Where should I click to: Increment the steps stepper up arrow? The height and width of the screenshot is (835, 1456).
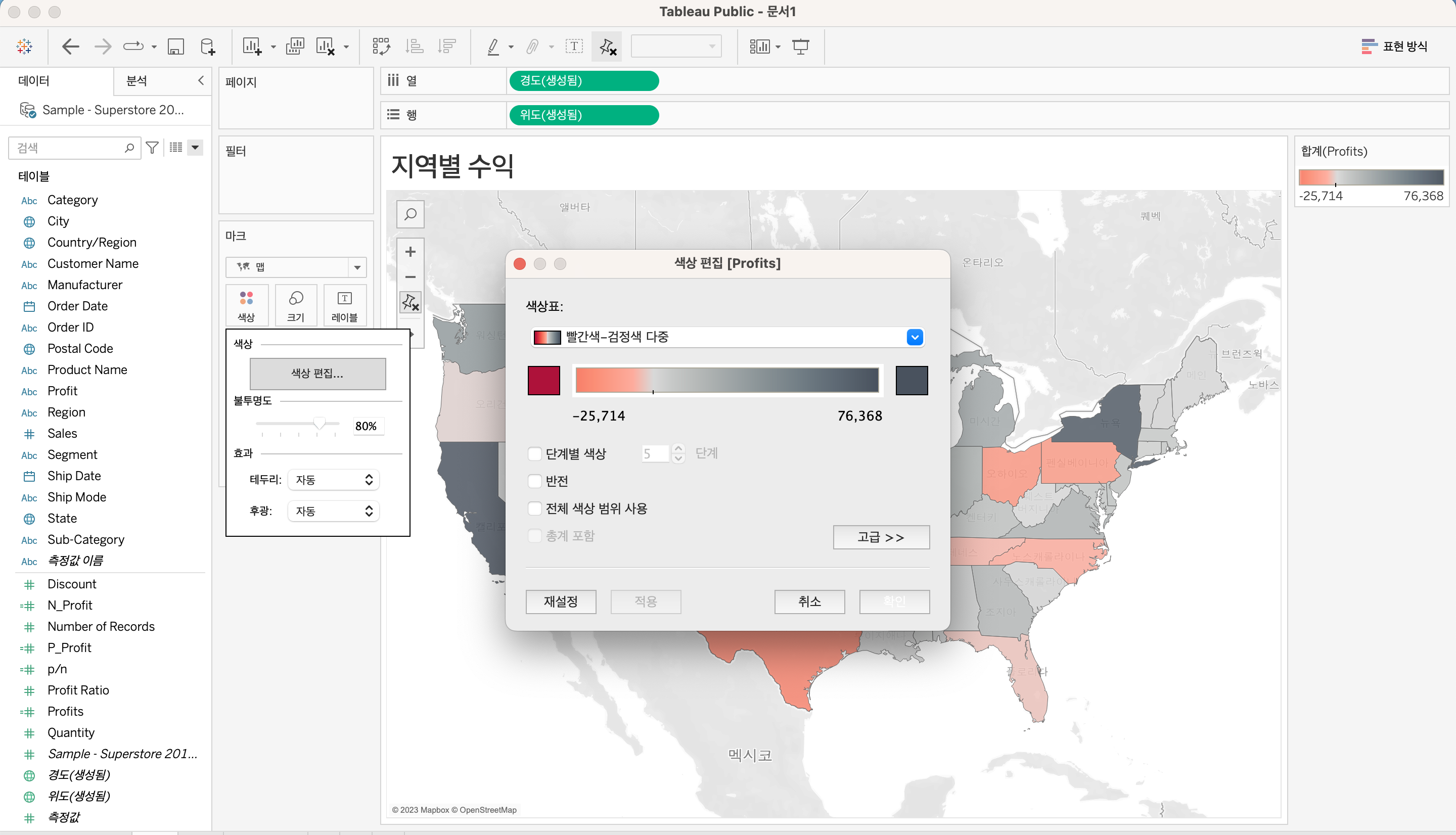(678, 449)
